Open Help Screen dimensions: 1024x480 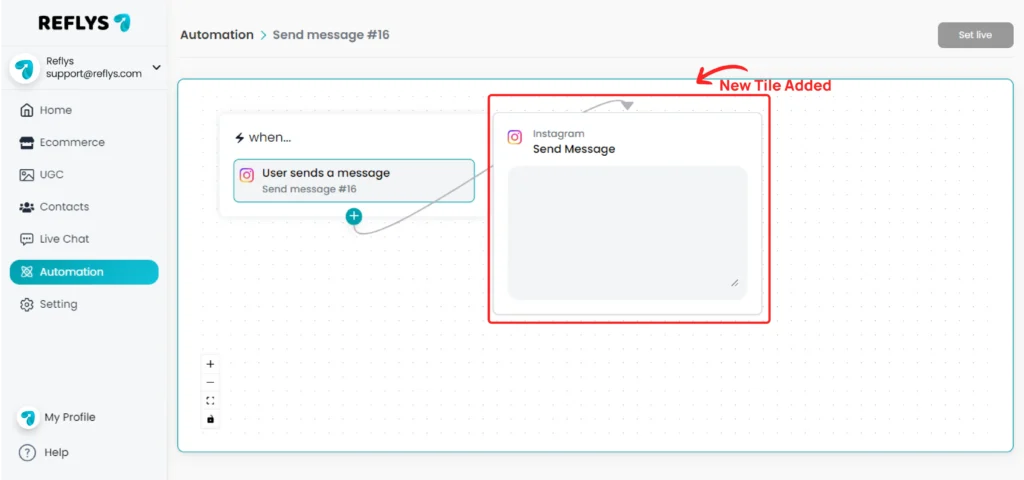56,453
